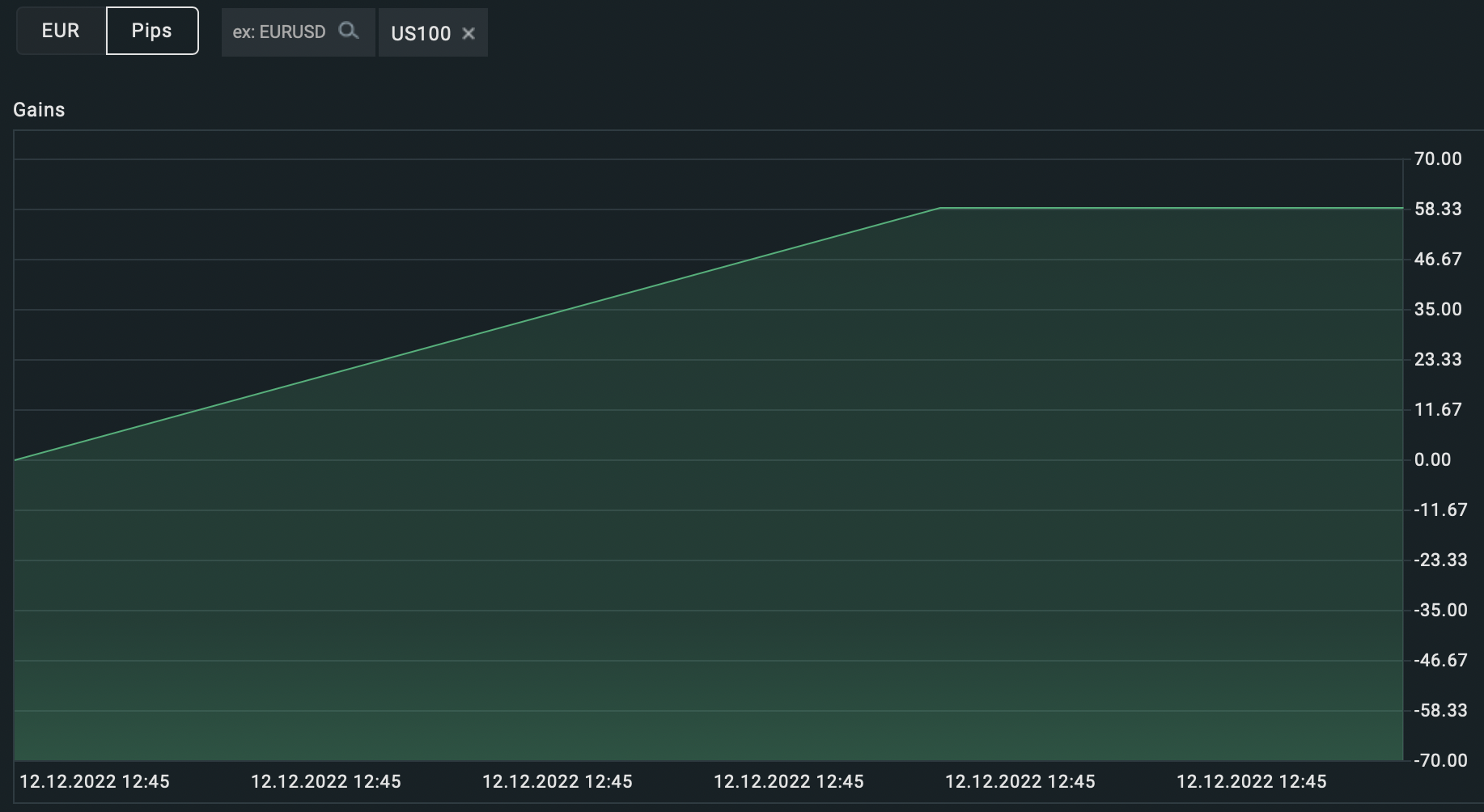
Task: Click the first 12.12.2022 12:45 time label
Action: coord(95,782)
